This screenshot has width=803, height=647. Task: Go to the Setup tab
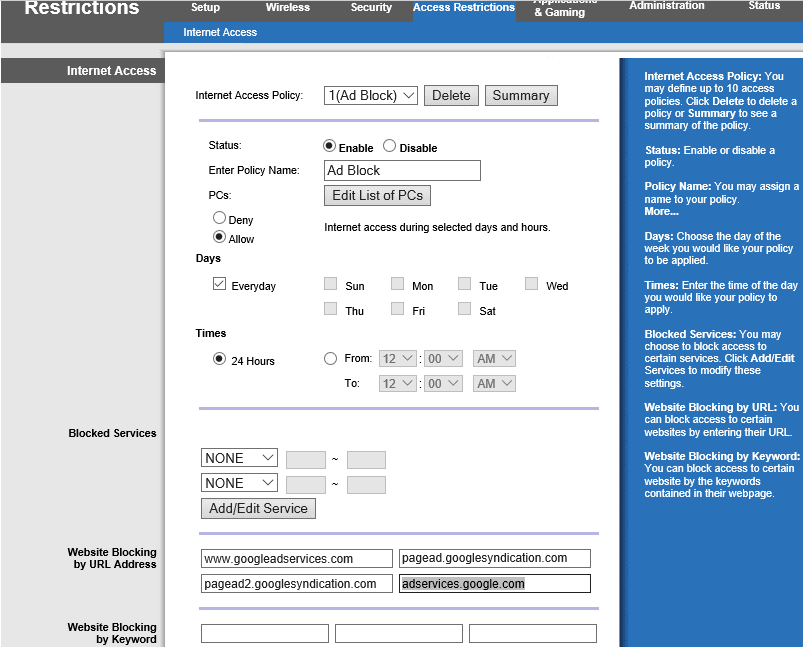pos(205,7)
